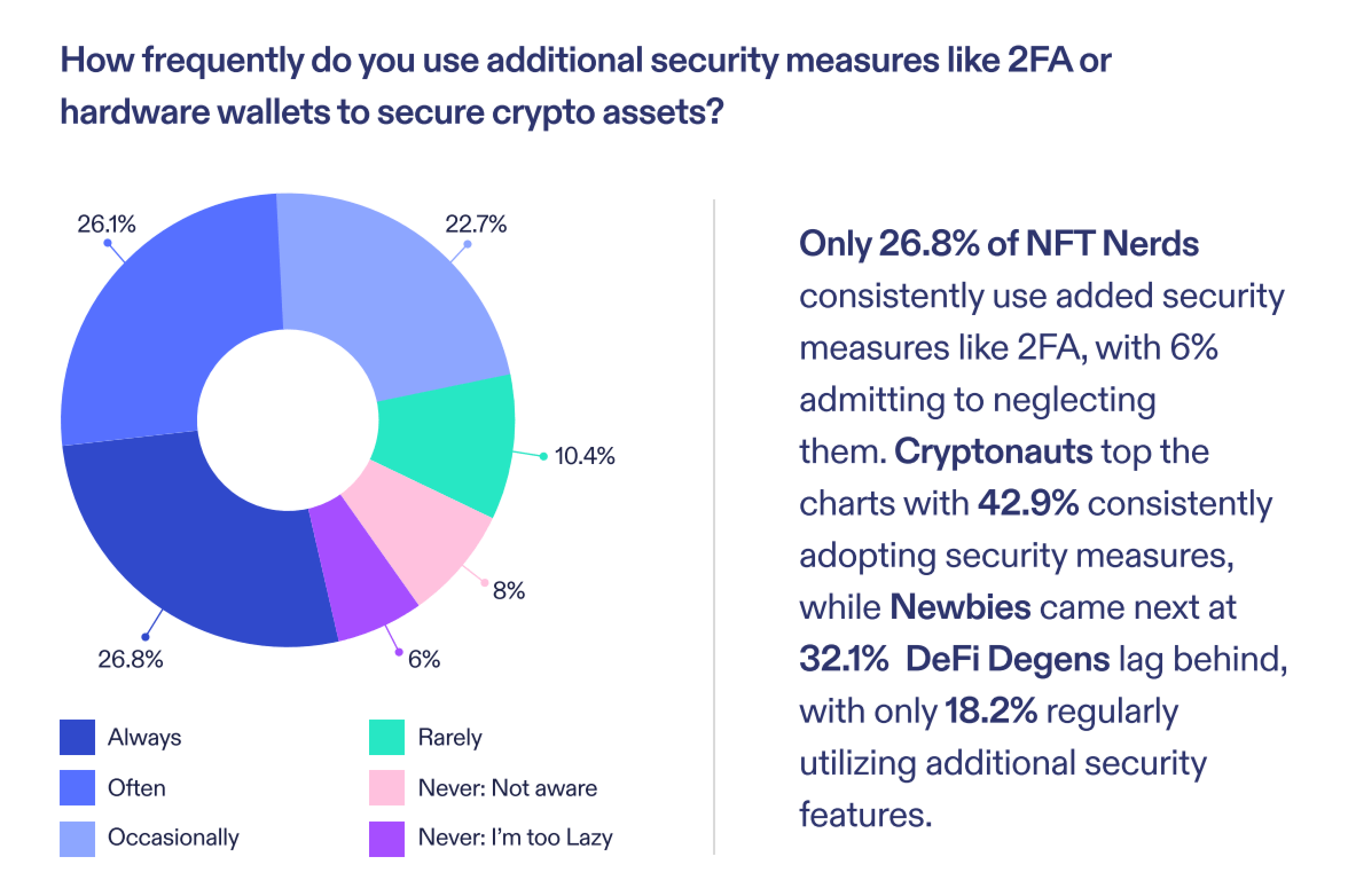Screen dimensions: 1348x896
Task: Click the Often legend color square
Action: (77, 788)
